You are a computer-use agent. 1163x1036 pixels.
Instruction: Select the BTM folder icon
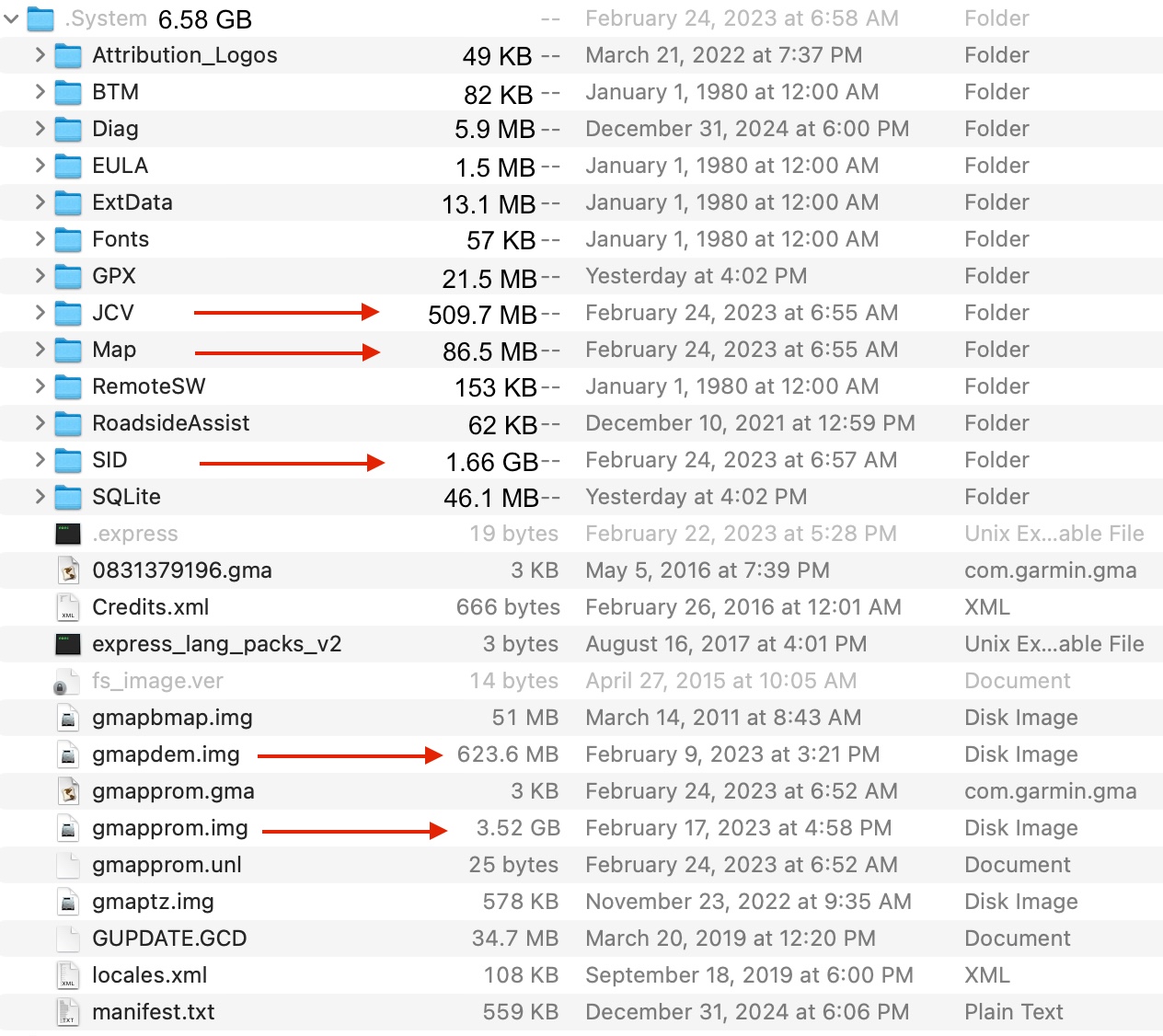68,92
